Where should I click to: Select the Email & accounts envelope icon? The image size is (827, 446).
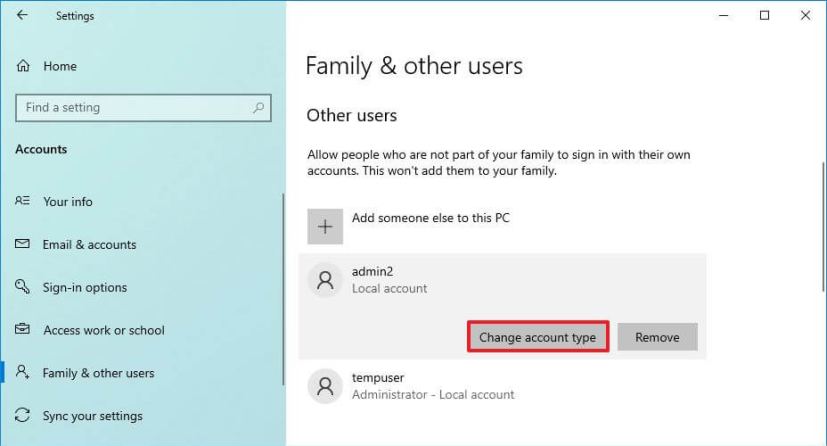point(22,244)
